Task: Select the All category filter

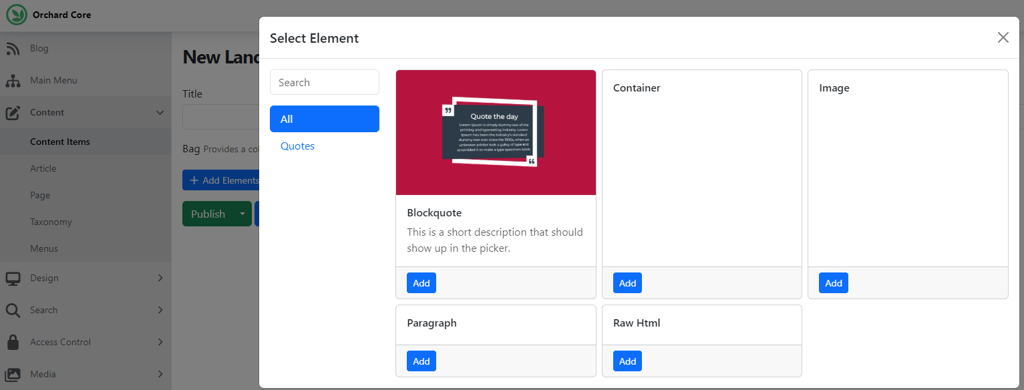Action: coord(325,119)
